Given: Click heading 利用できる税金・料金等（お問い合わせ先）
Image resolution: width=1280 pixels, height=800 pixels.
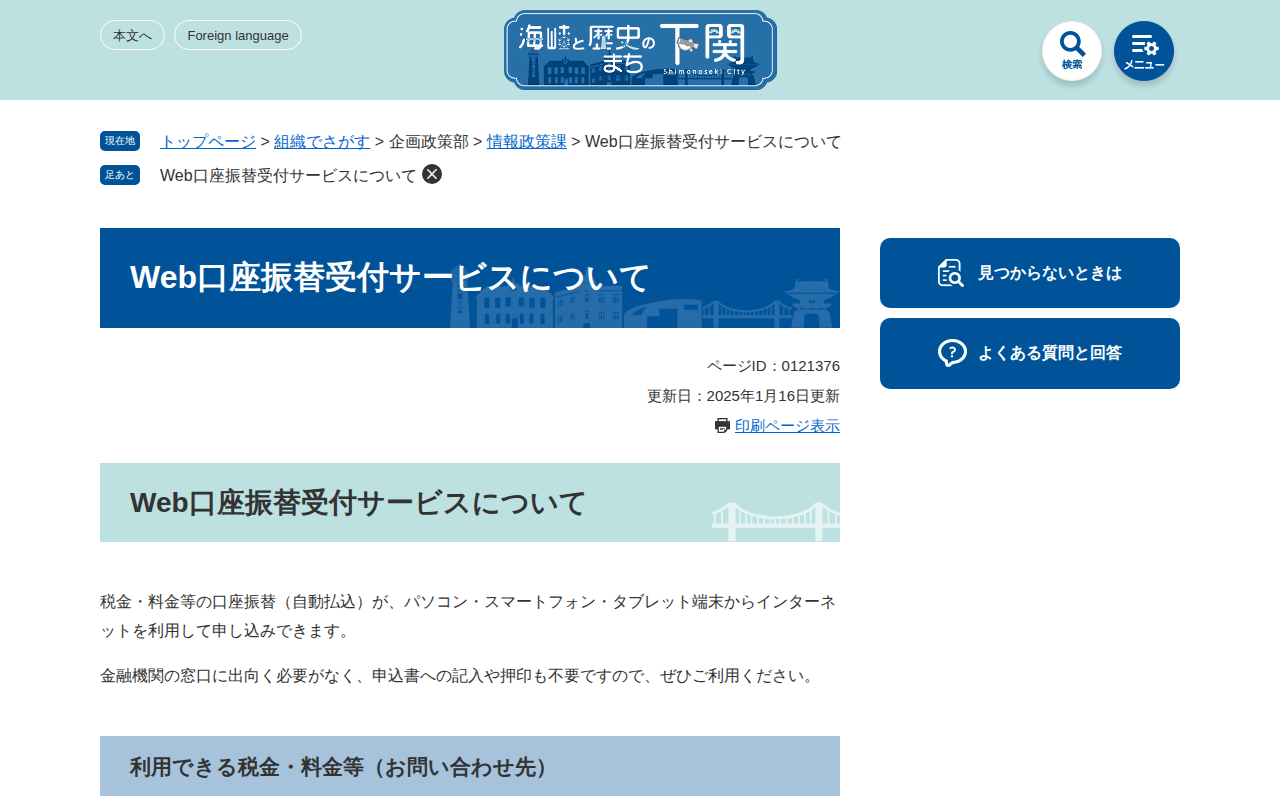Looking at the screenshot, I should point(470,766).
